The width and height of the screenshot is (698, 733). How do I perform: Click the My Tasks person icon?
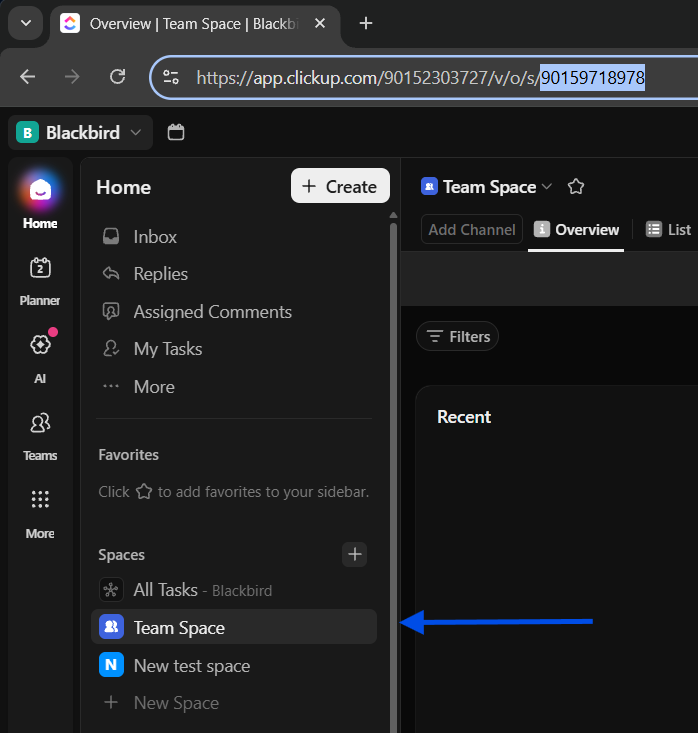point(111,349)
